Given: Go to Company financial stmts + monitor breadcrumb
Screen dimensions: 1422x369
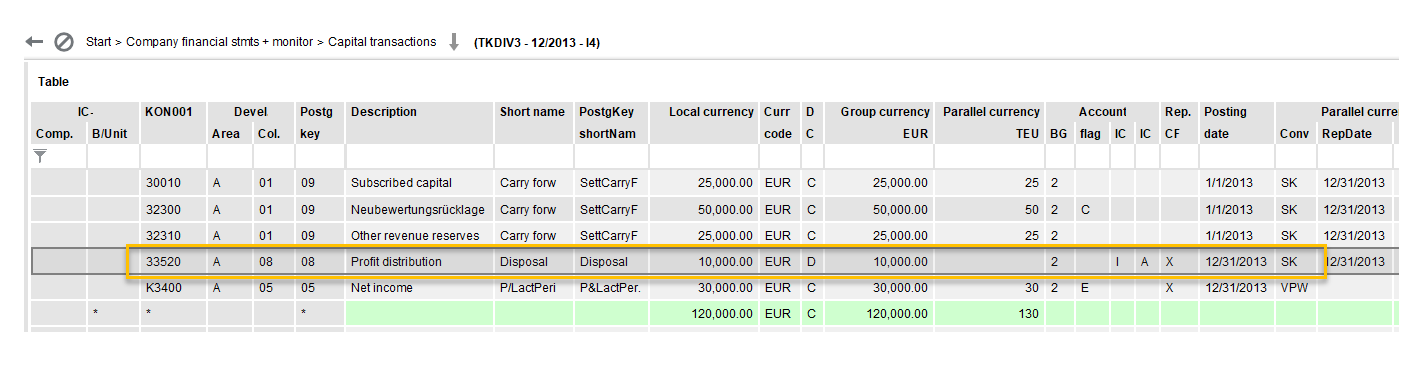Looking at the screenshot, I should [220, 42].
